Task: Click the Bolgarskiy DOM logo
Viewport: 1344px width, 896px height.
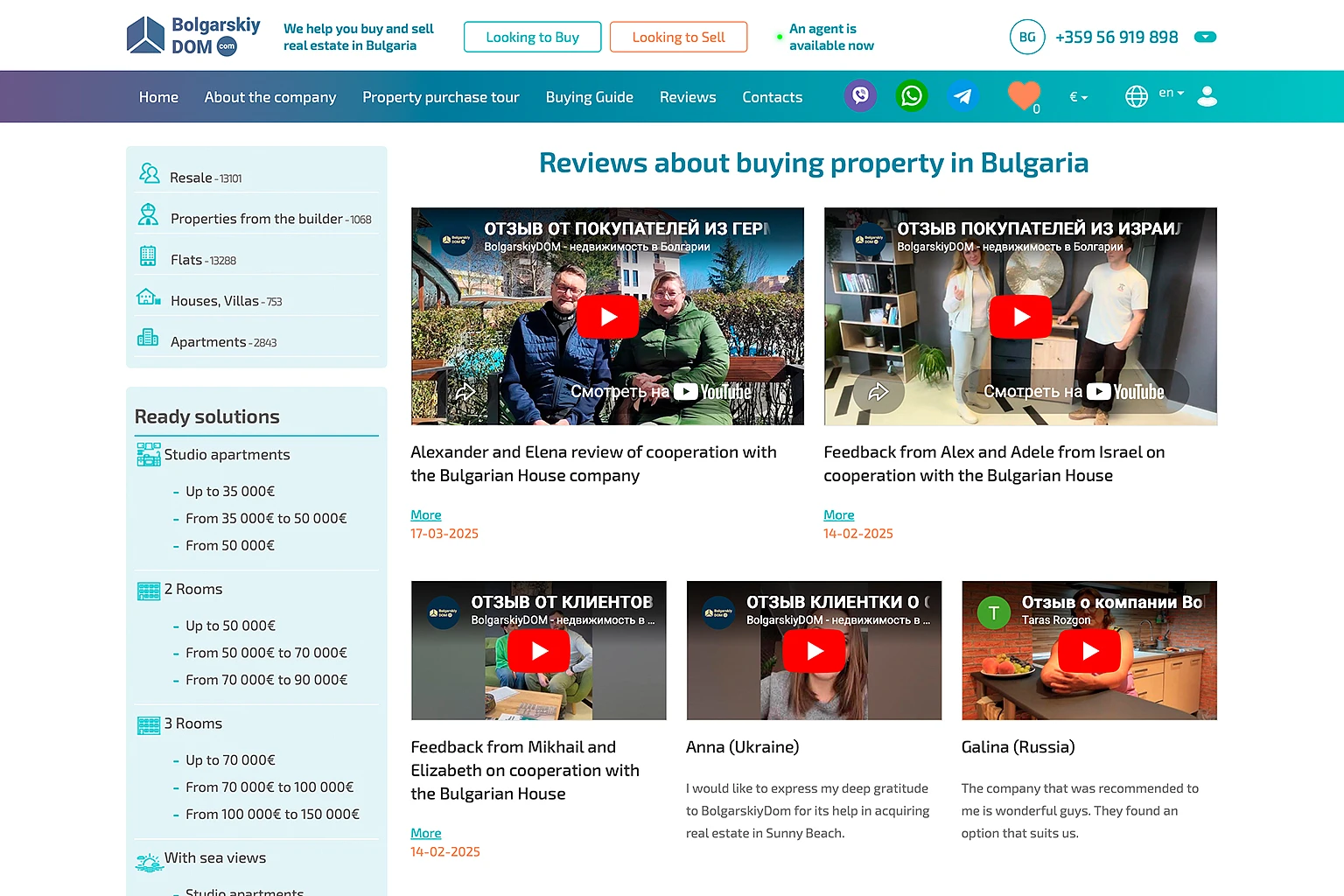Action: [193, 36]
